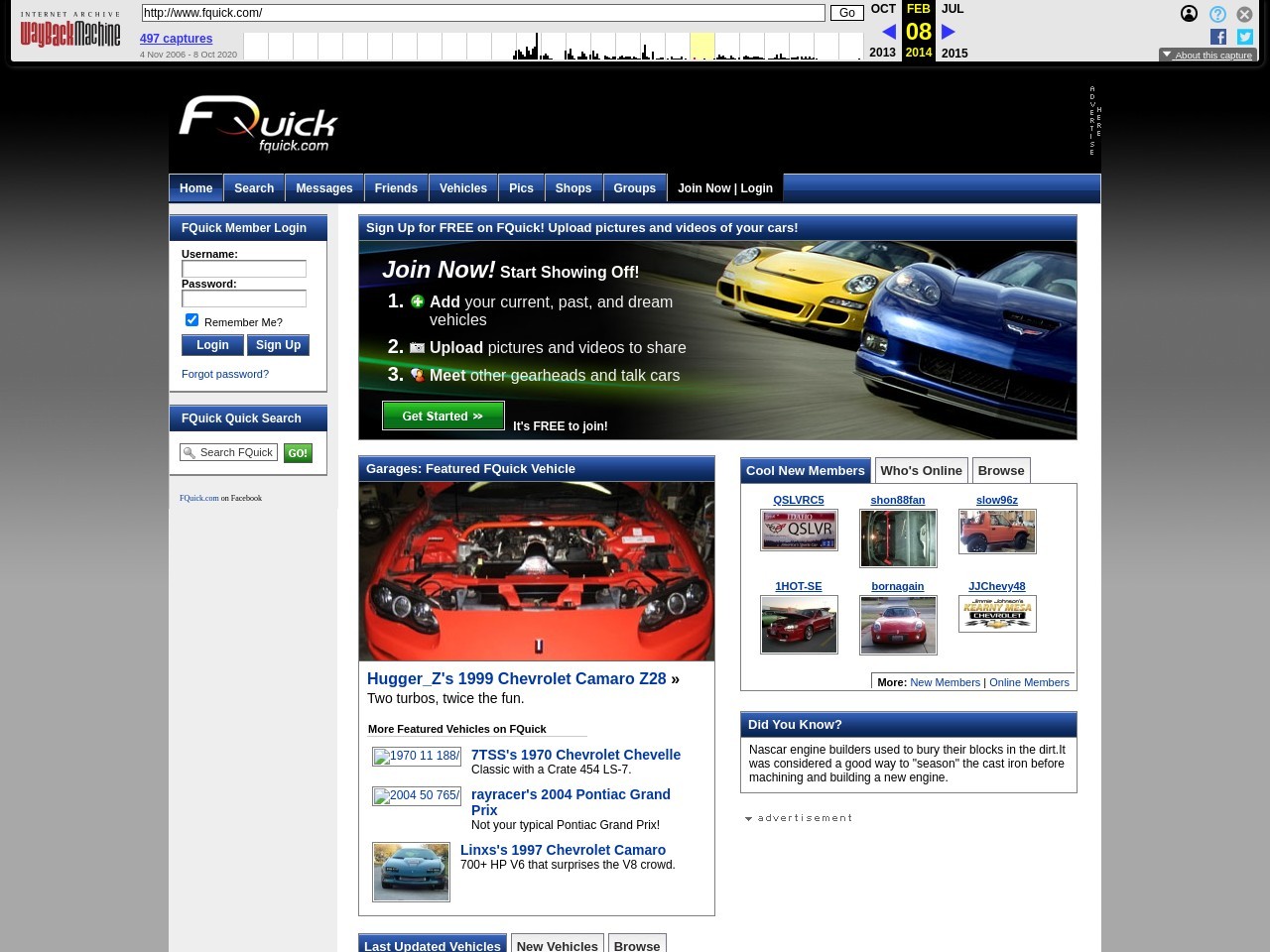Switch to the New Vehicles tab
1270x952 pixels.
pyautogui.click(x=557, y=946)
